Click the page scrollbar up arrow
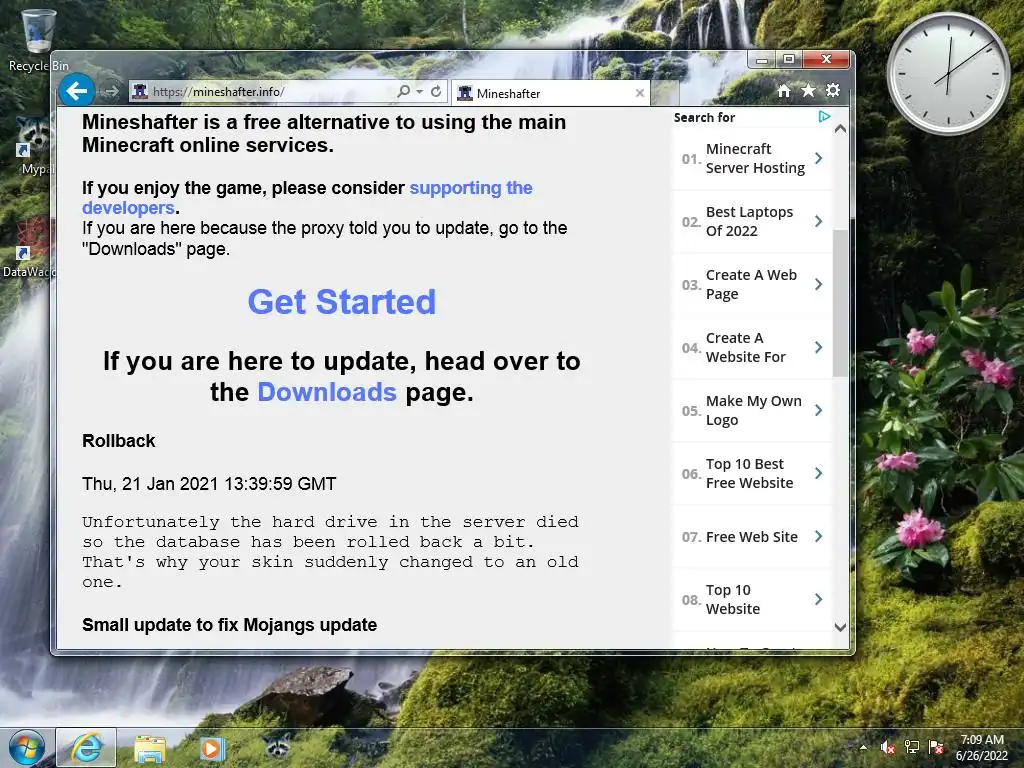The height and width of the screenshot is (768, 1024). tap(840, 129)
